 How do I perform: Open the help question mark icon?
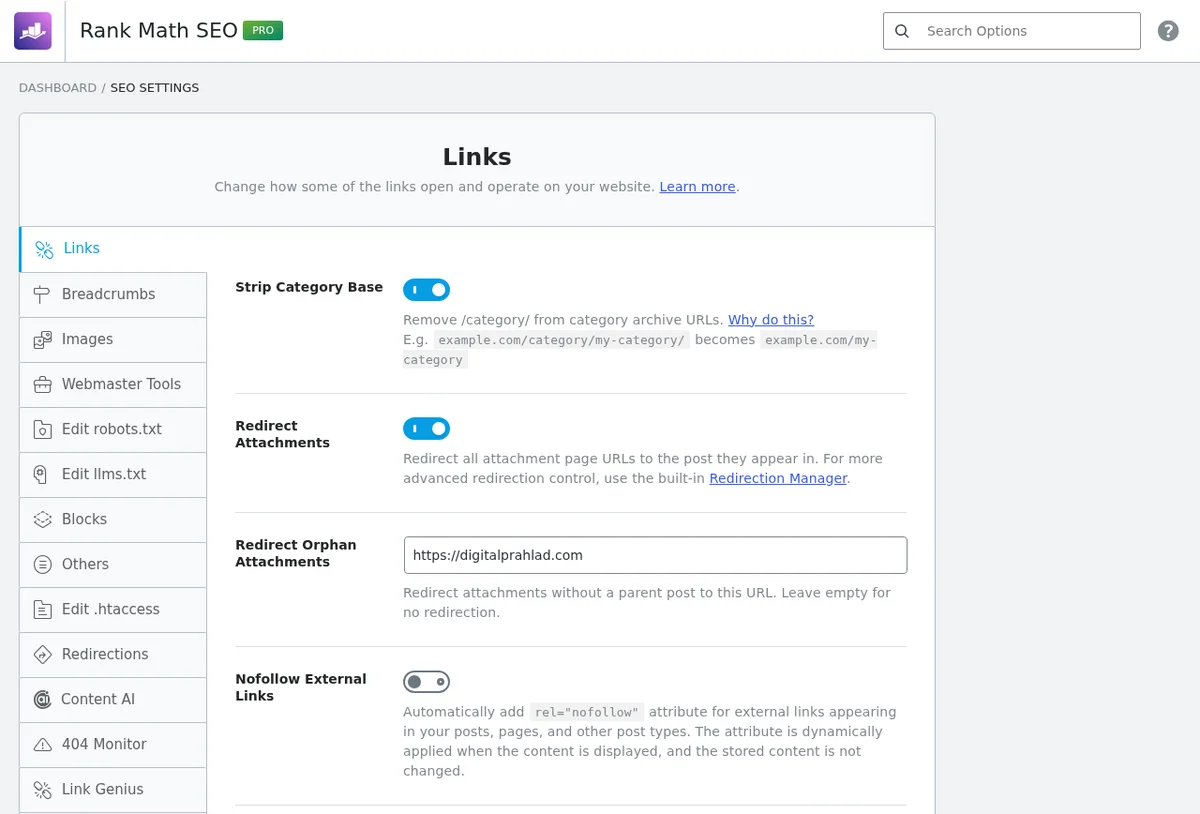pyautogui.click(x=1168, y=31)
